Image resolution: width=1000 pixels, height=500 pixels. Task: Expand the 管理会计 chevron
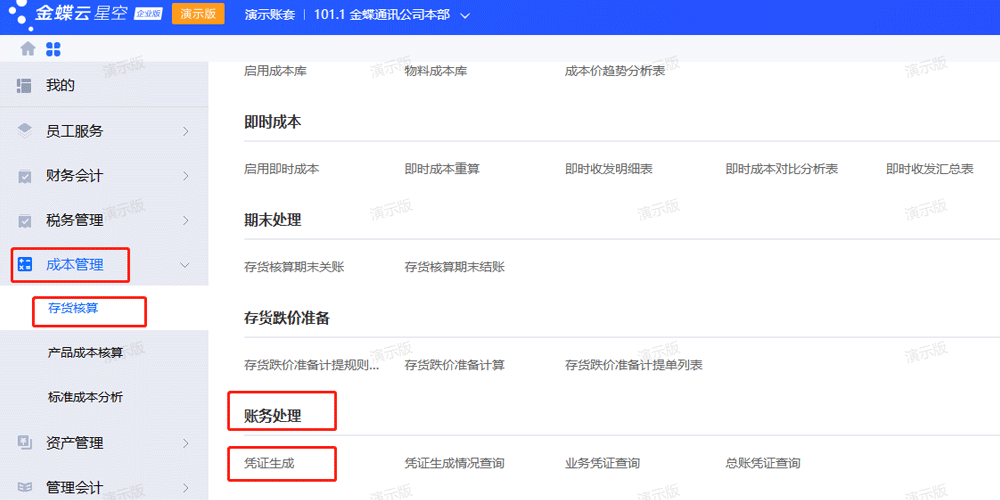186,487
